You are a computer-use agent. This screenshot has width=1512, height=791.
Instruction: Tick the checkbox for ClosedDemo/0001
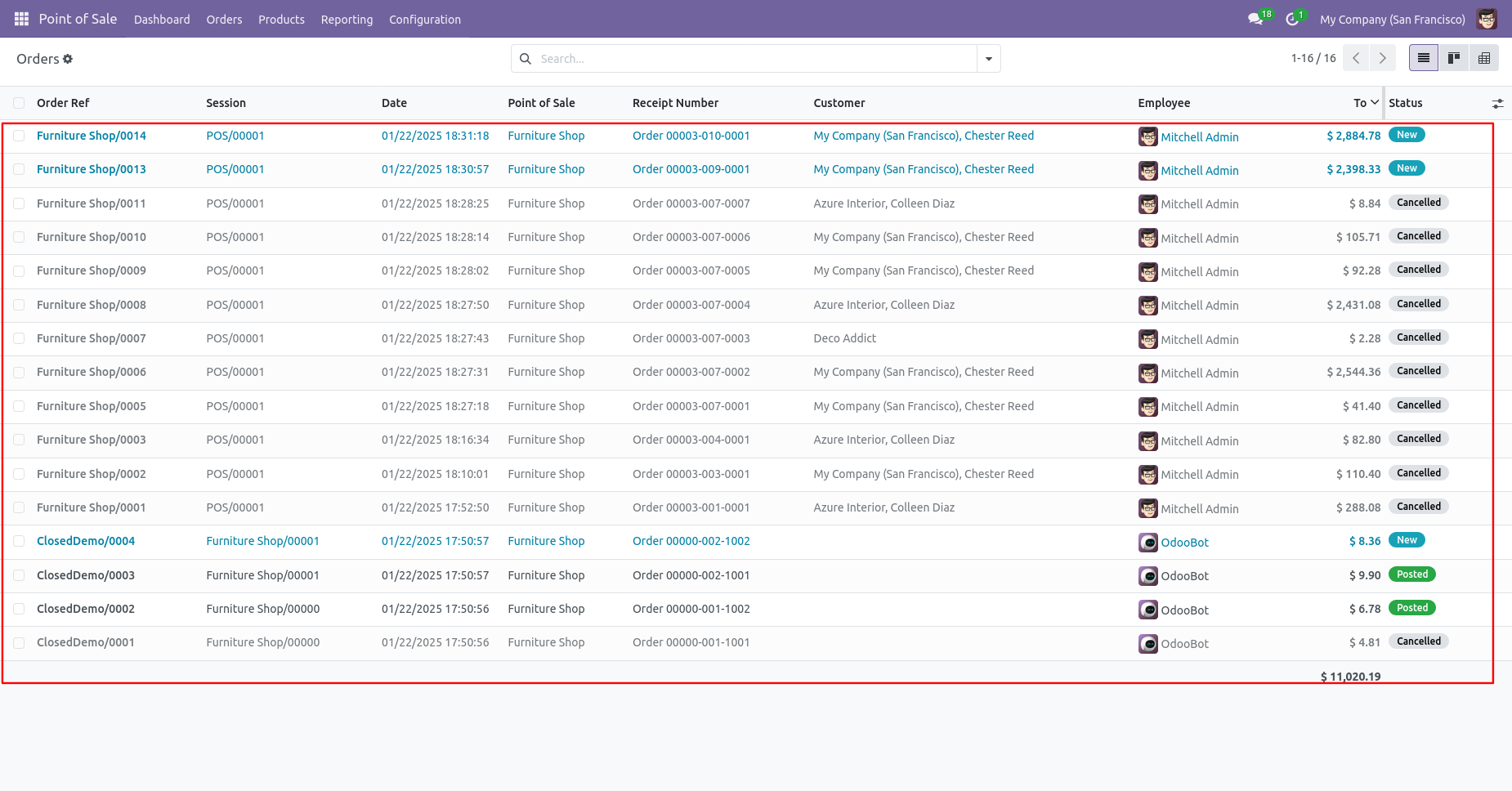point(19,642)
